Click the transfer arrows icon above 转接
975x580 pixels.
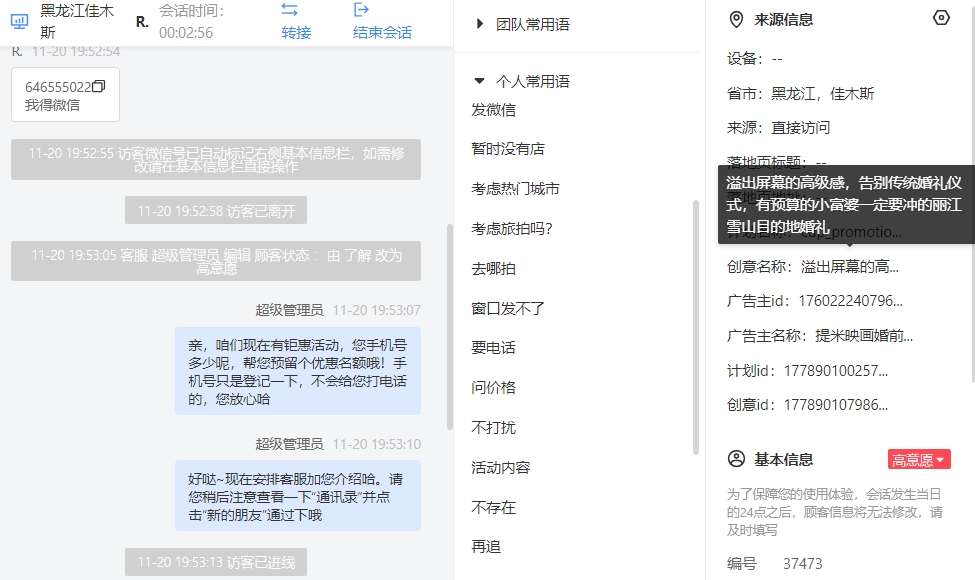pyautogui.click(x=289, y=10)
